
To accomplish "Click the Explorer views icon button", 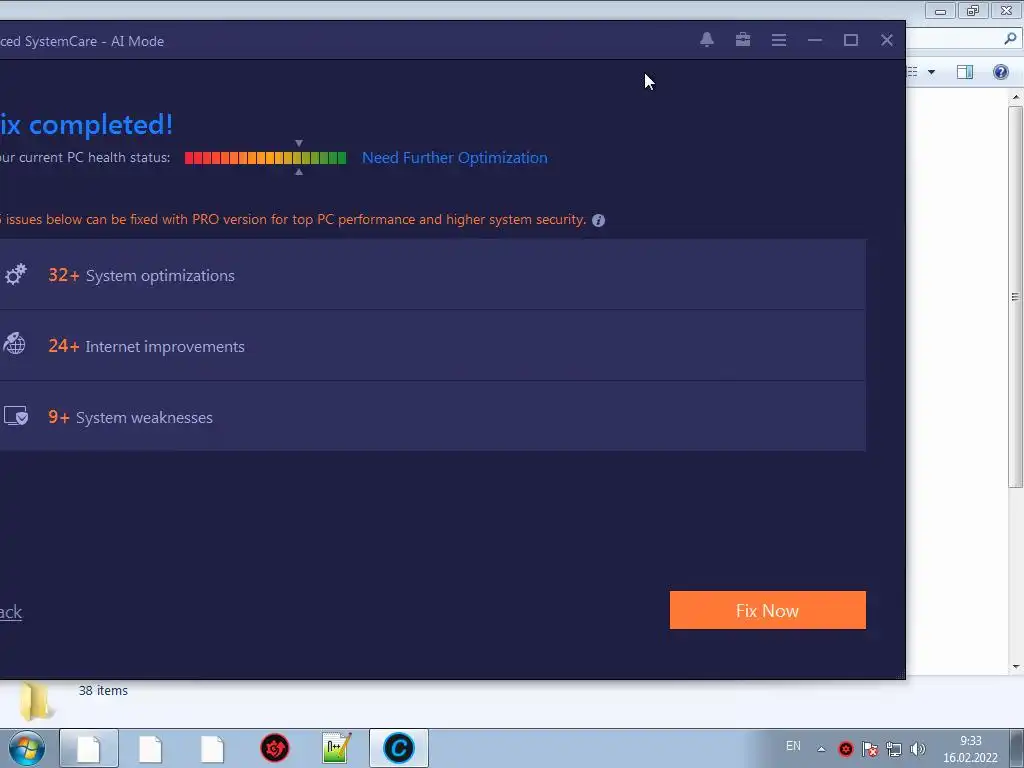I will click(x=912, y=72).
